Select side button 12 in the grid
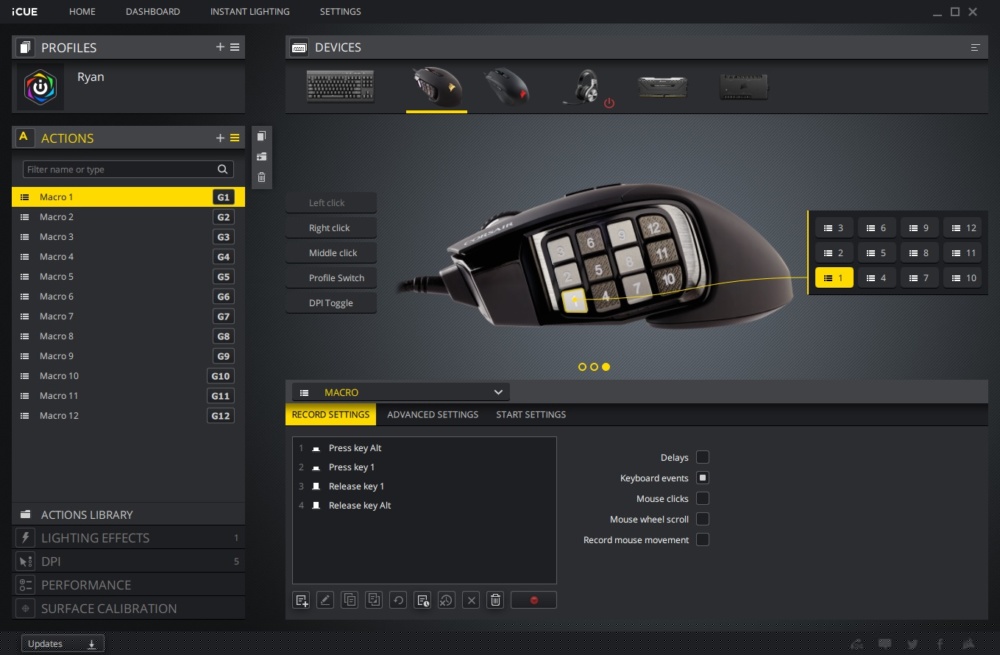Image resolution: width=1000 pixels, height=655 pixels. tap(963, 228)
